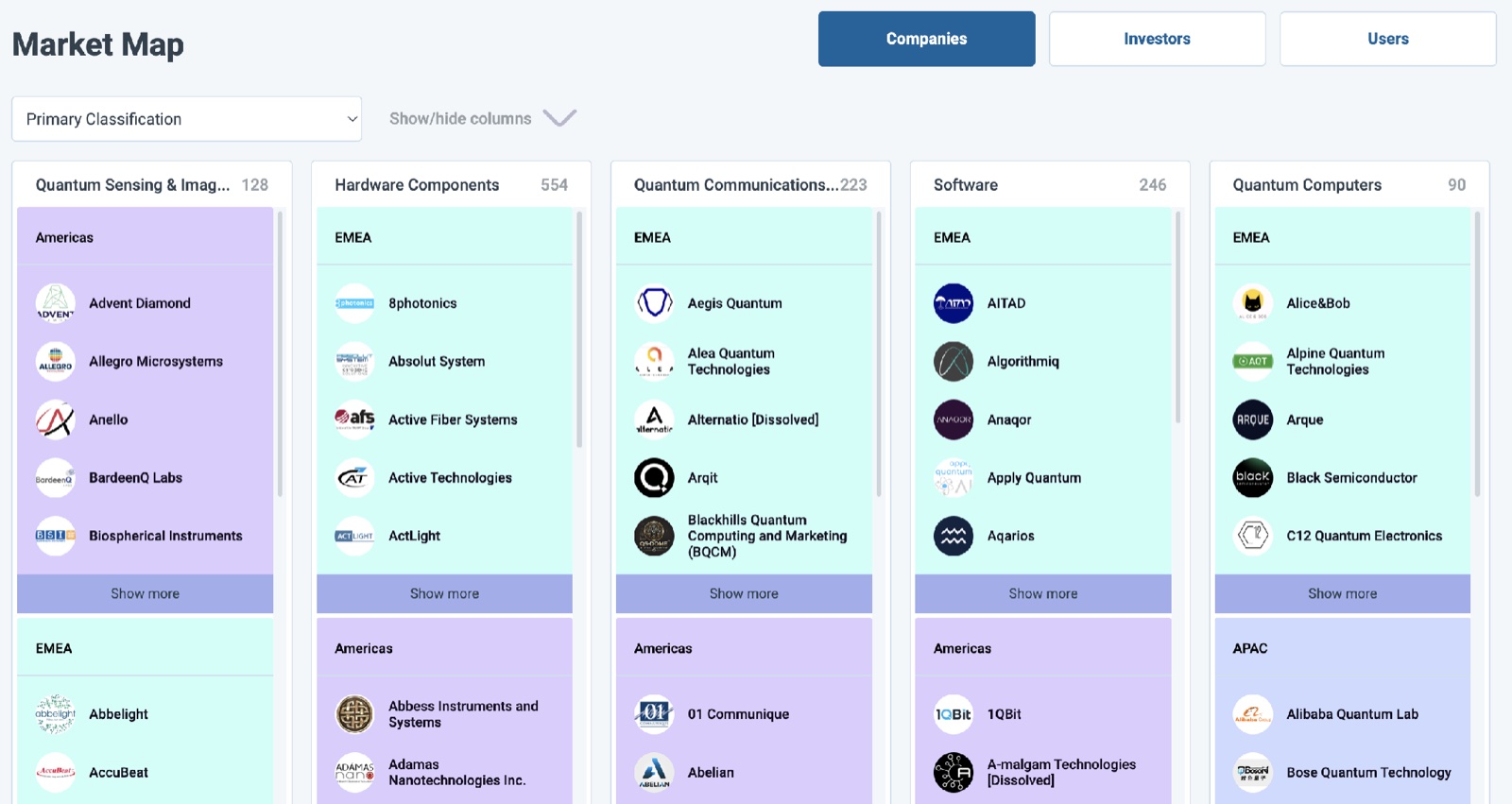Show more EMEA companies in Quantum Computers
The width and height of the screenshot is (1512, 804).
click(x=1343, y=593)
